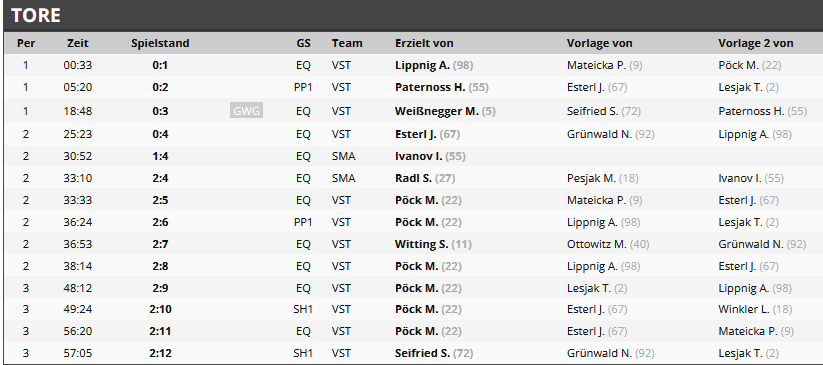Select scorer Seifried S. in the 2:12 row
The image size is (823, 365).
434,353
